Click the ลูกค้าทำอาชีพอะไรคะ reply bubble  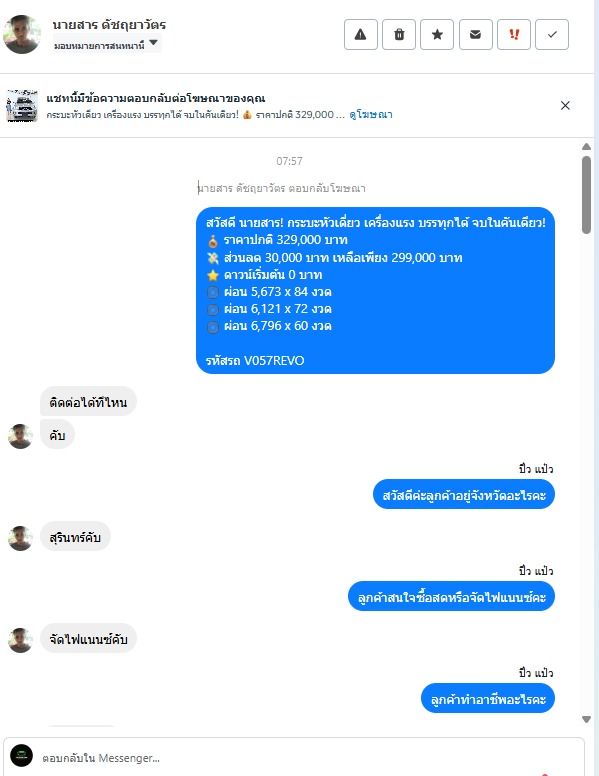[x=488, y=698]
